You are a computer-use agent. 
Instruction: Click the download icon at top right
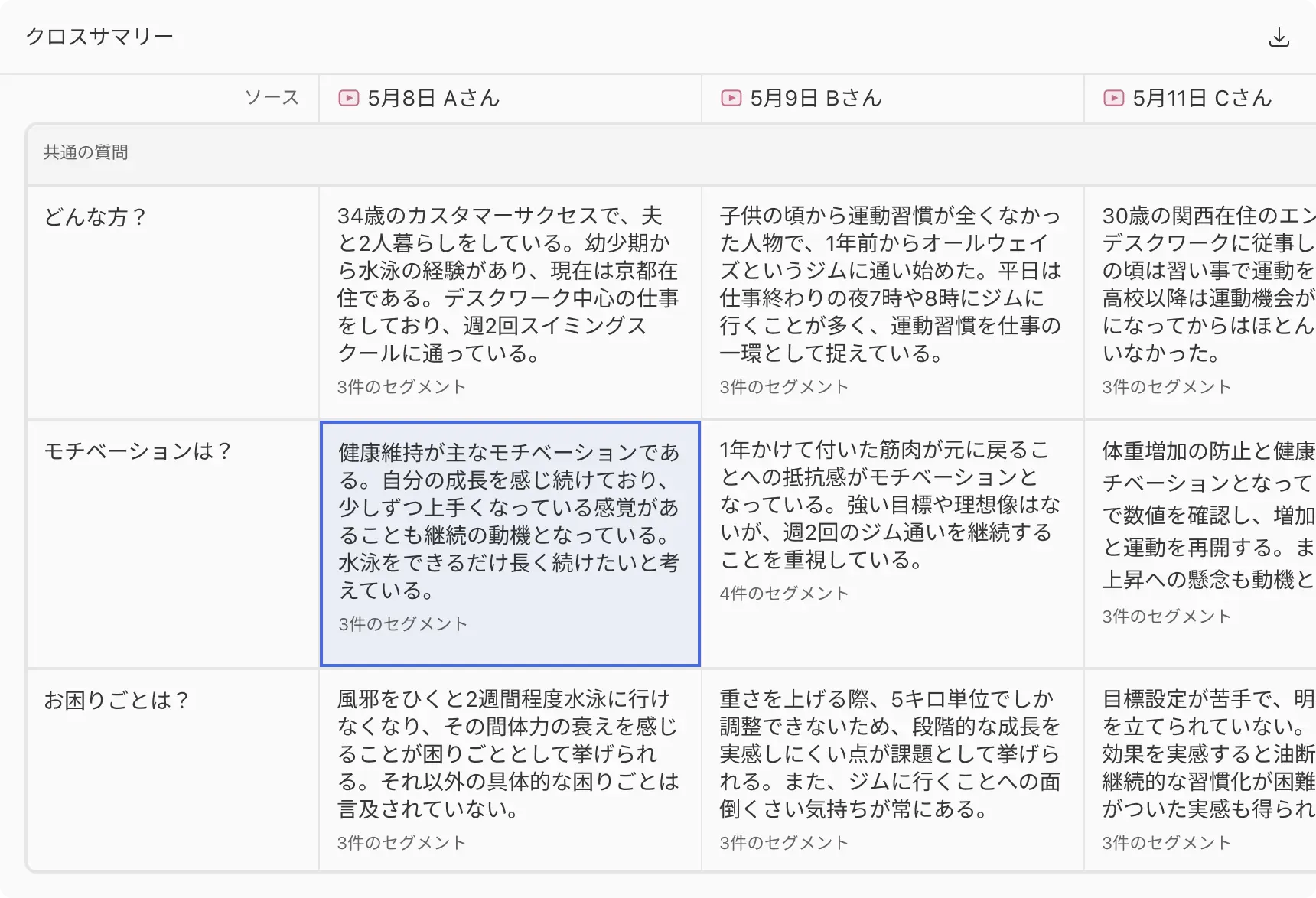[1279, 37]
